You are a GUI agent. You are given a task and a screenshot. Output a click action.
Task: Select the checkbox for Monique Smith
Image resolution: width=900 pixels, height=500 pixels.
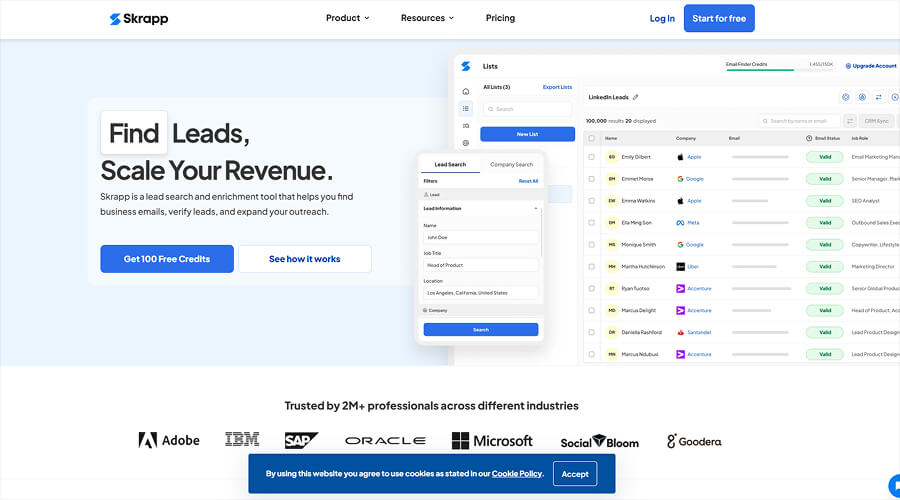591,245
